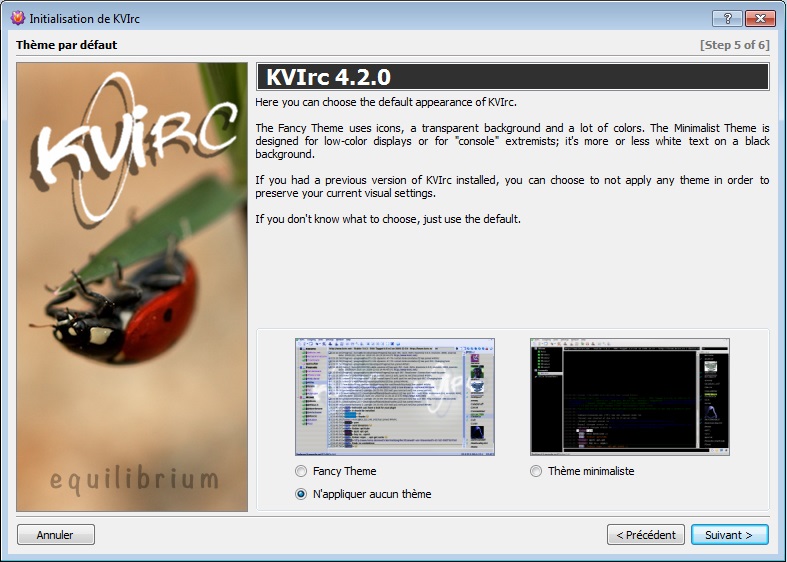Click the equilibrium caption on the side image
This screenshot has width=787, height=562.
pos(133,480)
